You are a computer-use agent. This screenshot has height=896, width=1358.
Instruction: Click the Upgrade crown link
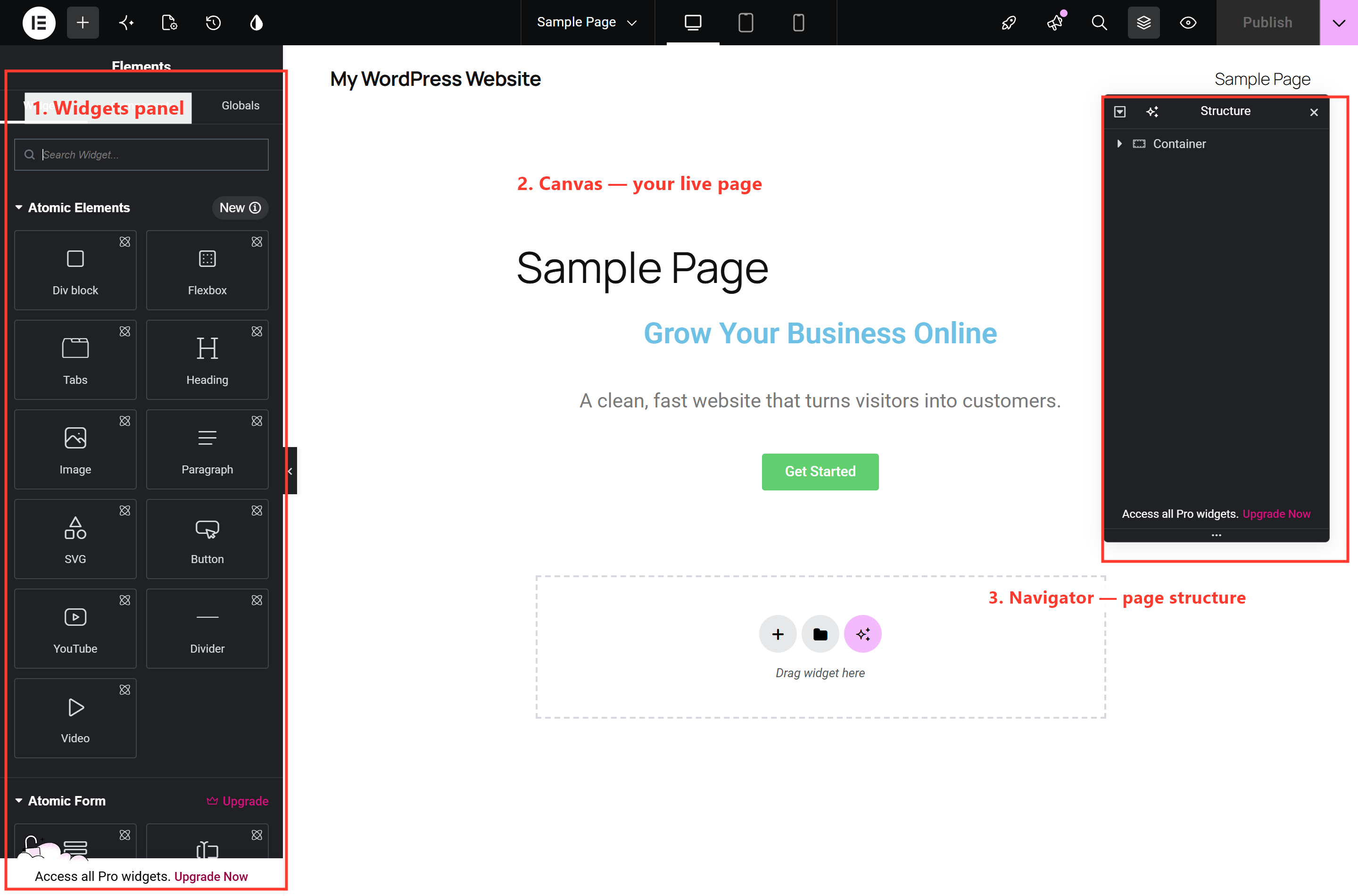tap(238, 801)
